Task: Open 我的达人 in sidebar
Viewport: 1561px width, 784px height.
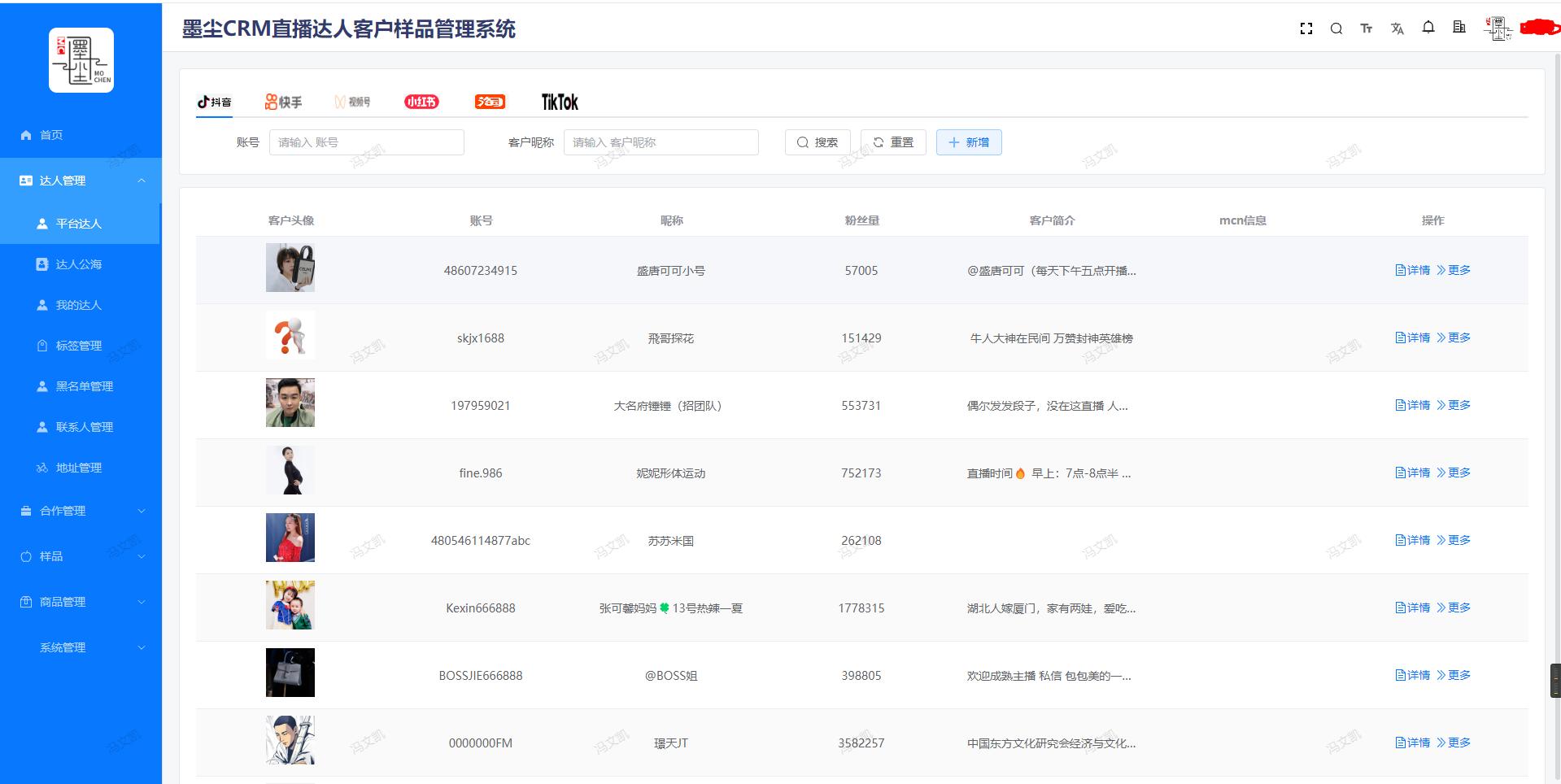Action: [81, 305]
